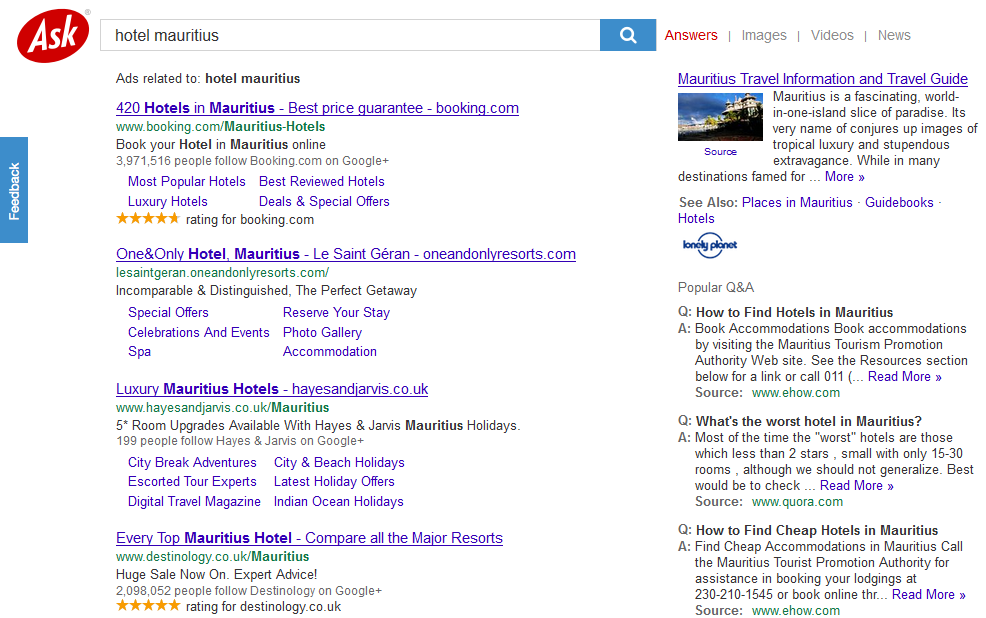Open www.quora.com source link
Viewport: 986px width, 618px height.
[x=797, y=502]
